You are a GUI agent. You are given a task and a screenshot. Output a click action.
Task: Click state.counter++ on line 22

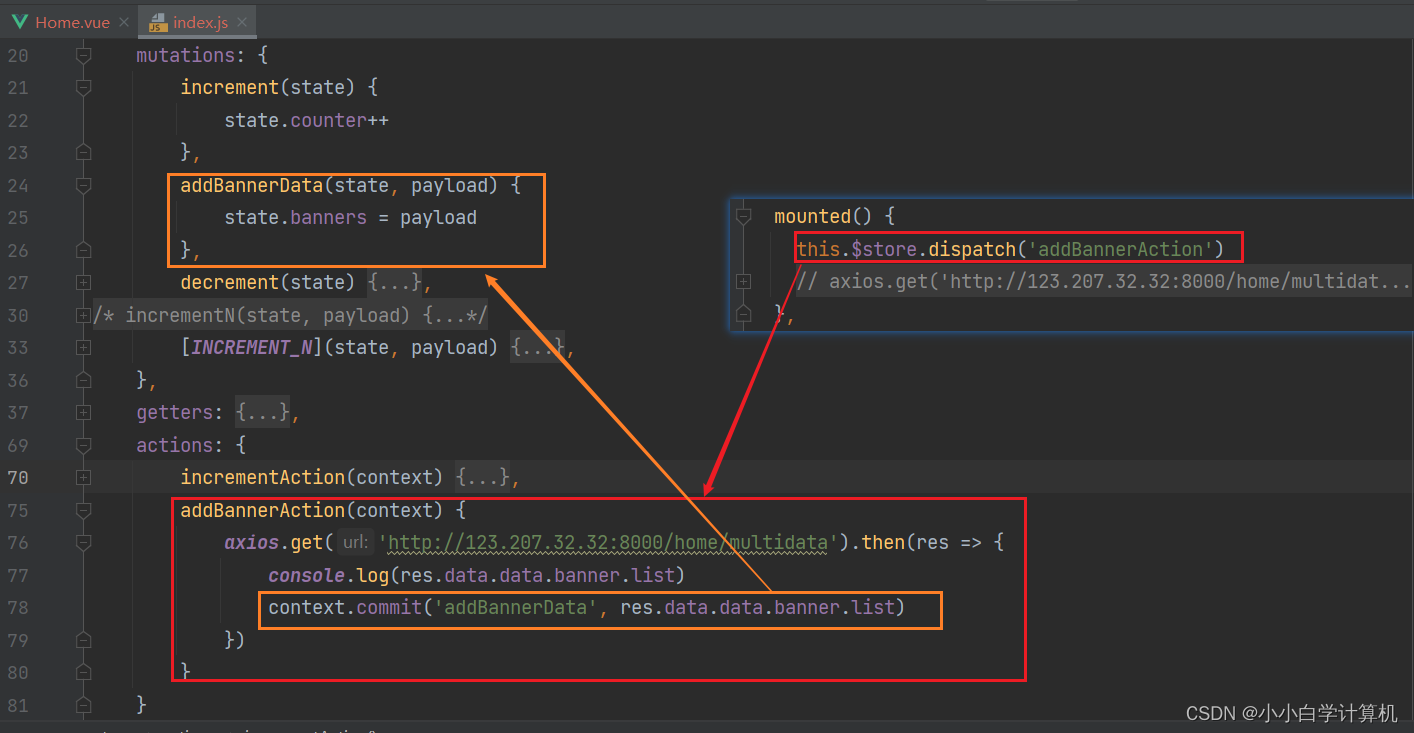tap(306, 121)
